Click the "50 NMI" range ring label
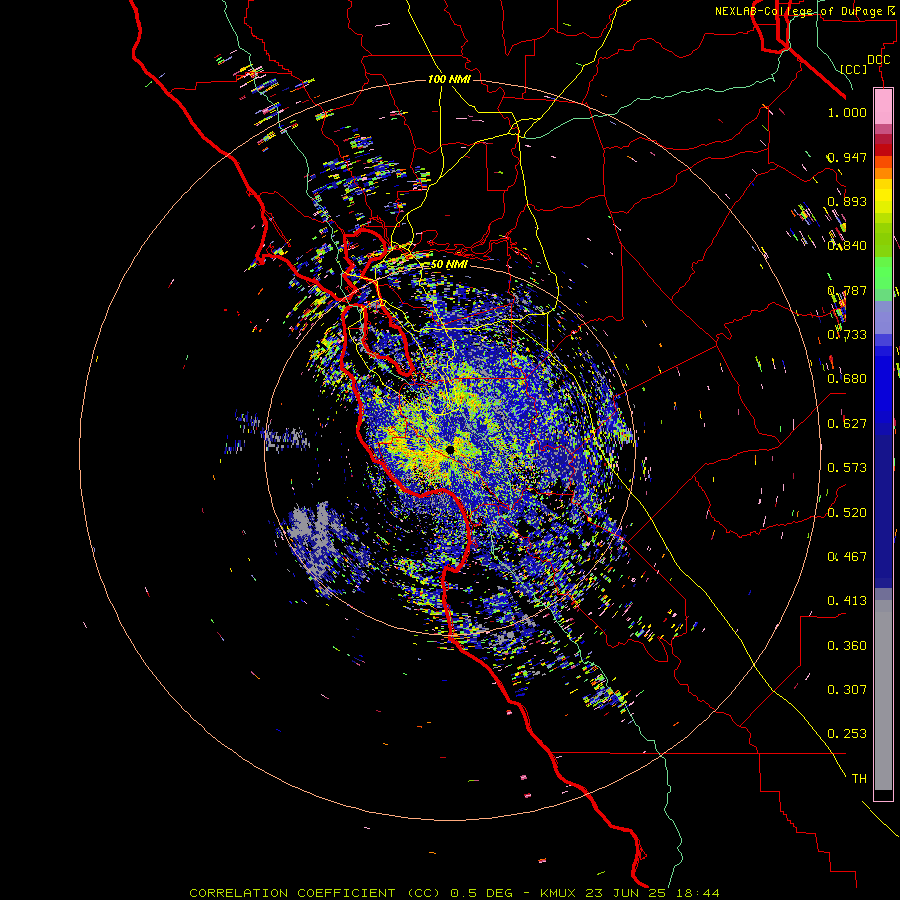Screen dimensions: 900x900 tap(449, 264)
